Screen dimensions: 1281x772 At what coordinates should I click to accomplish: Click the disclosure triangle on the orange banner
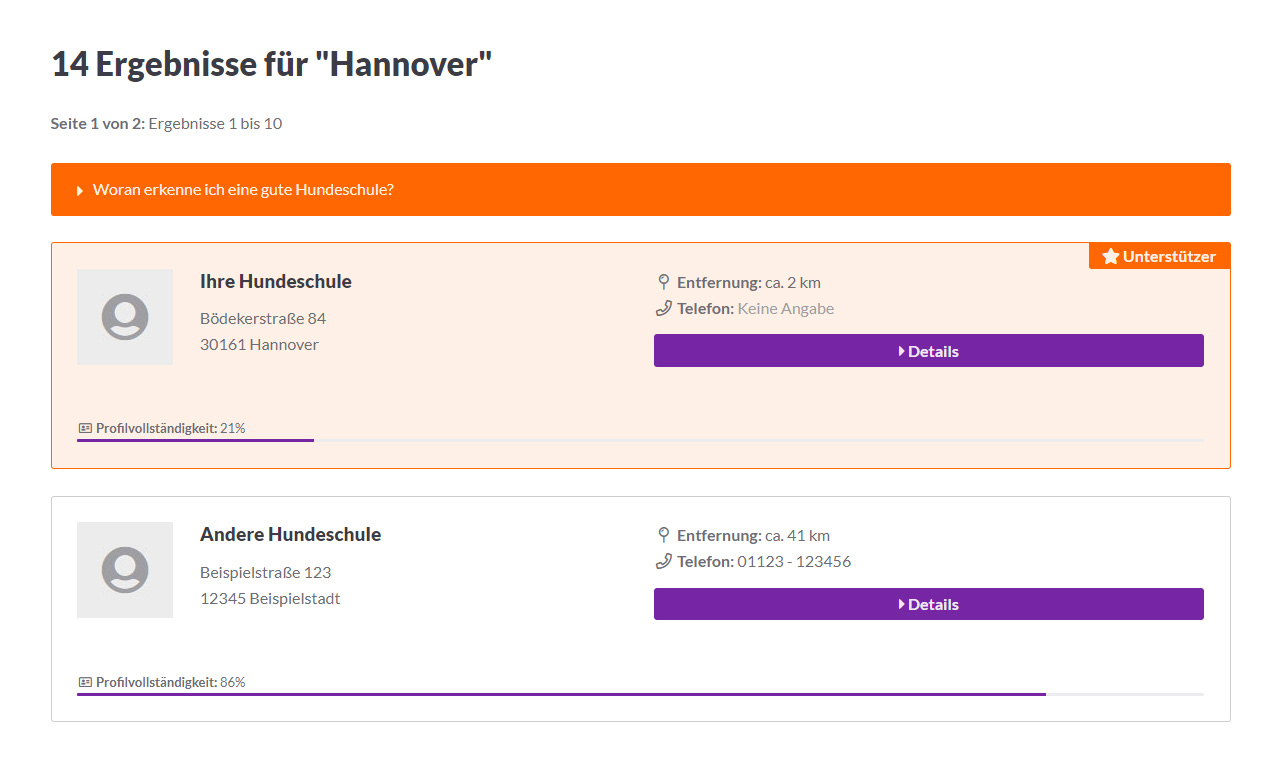click(x=78, y=189)
